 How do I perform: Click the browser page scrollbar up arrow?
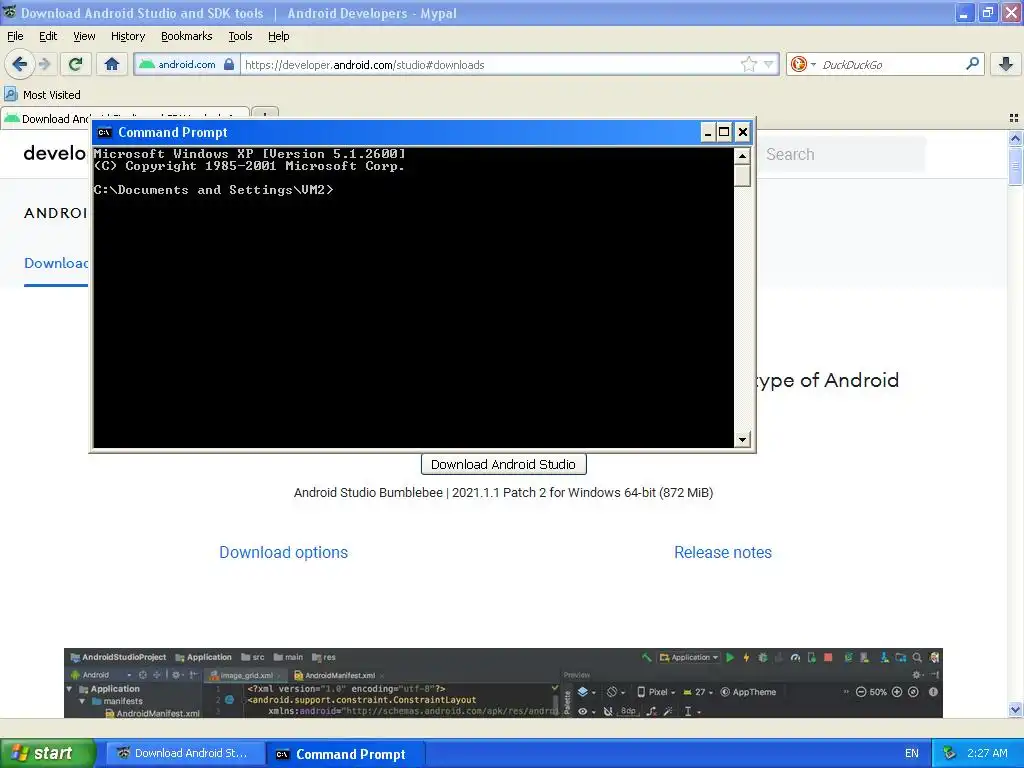1016,138
